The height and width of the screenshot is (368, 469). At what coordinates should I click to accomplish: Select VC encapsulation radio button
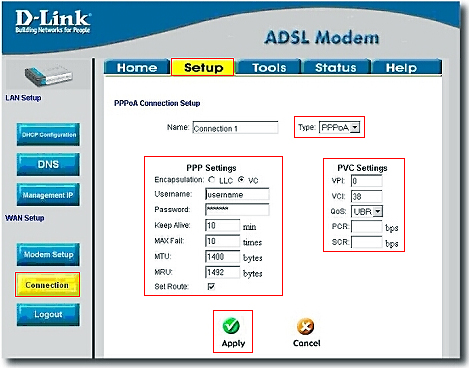click(242, 179)
